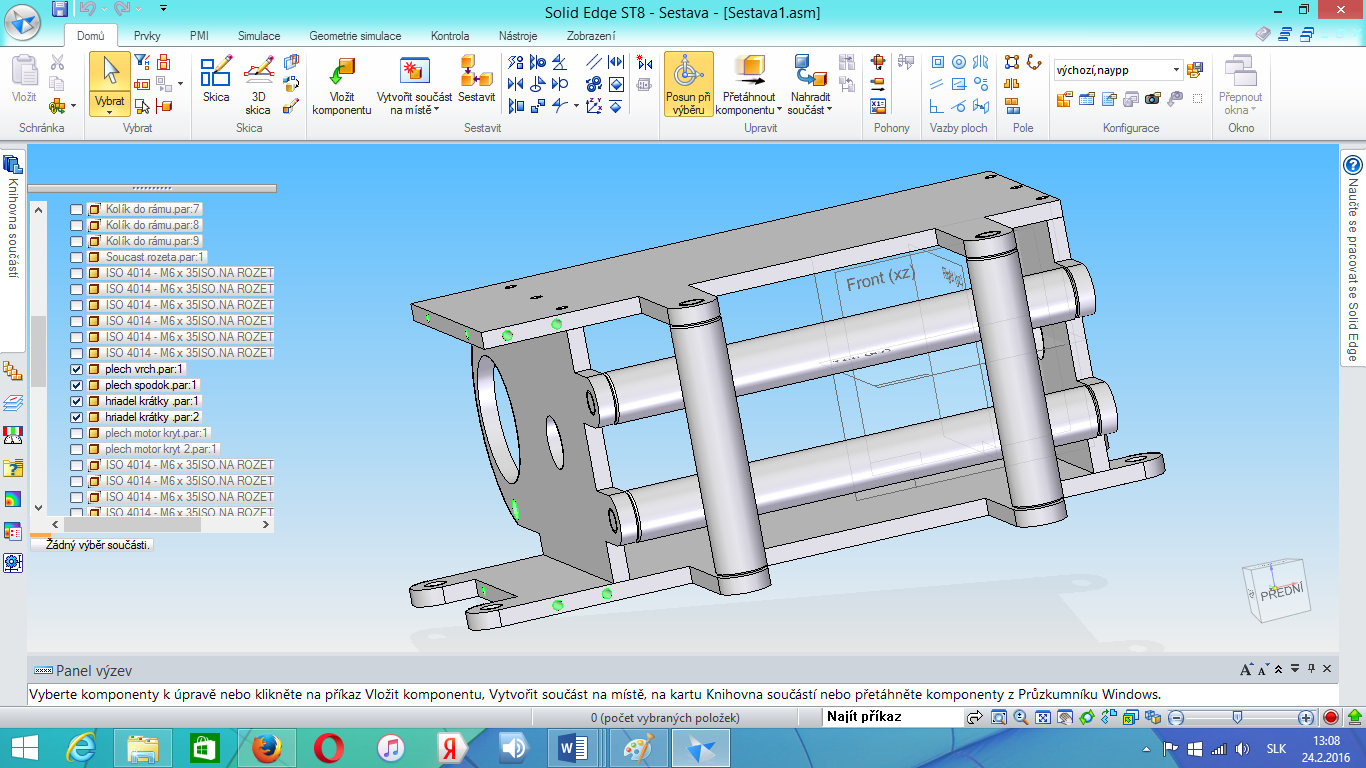The width and height of the screenshot is (1366, 768).
Task: Expand Vytvořit součást na místě dropdown
Action: (437, 110)
